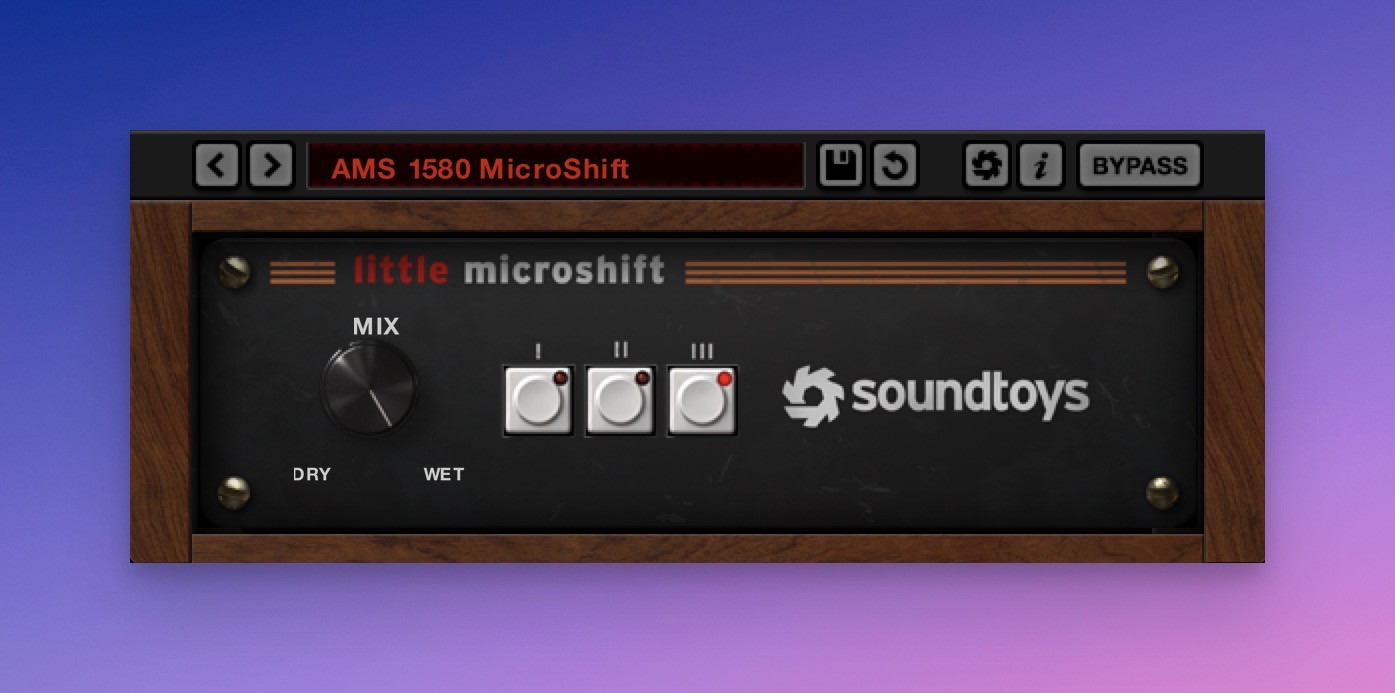This screenshot has width=1395, height=693.
Task: Save preset using the floppy disk icon
Action: point(840,166)
